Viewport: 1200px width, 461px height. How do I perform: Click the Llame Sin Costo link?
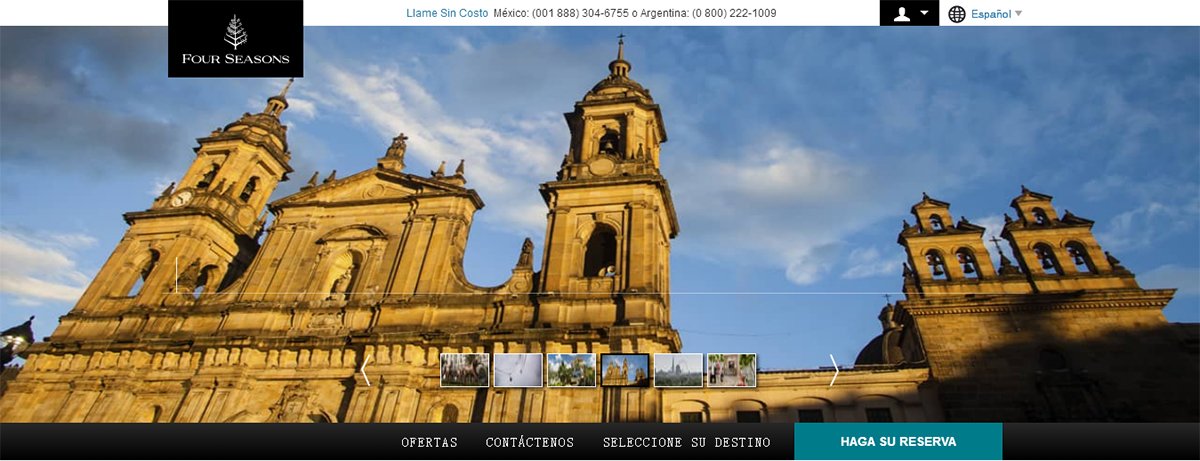(x=447, y=14)
